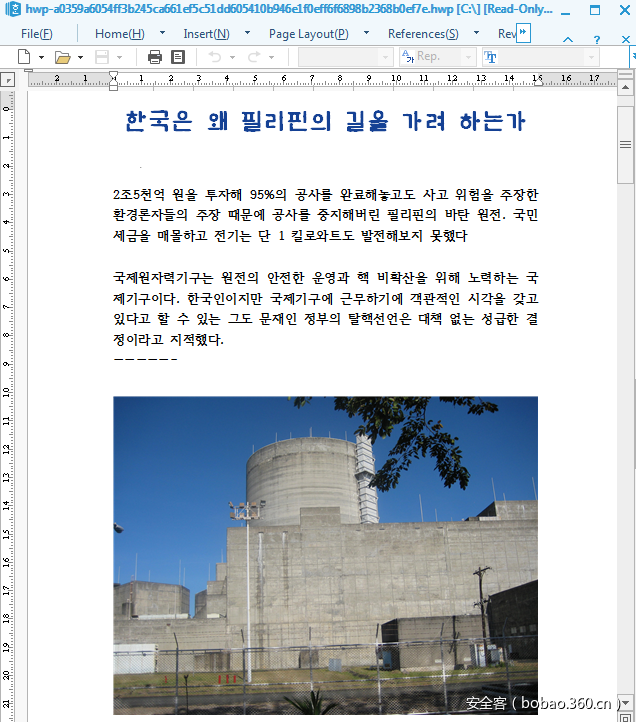Click the Print icon
Viewport: 636px width, 722px height.
point(155,57)
